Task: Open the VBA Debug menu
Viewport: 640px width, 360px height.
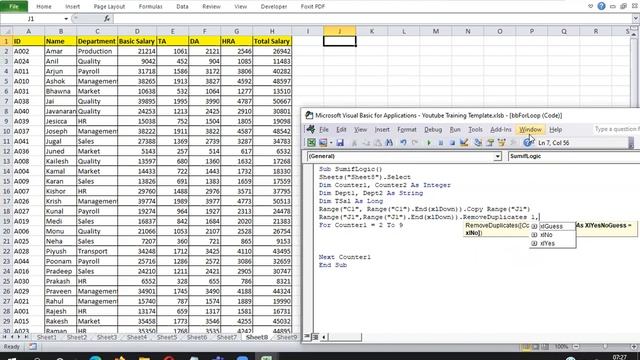Action: click(x=433, y=129)
